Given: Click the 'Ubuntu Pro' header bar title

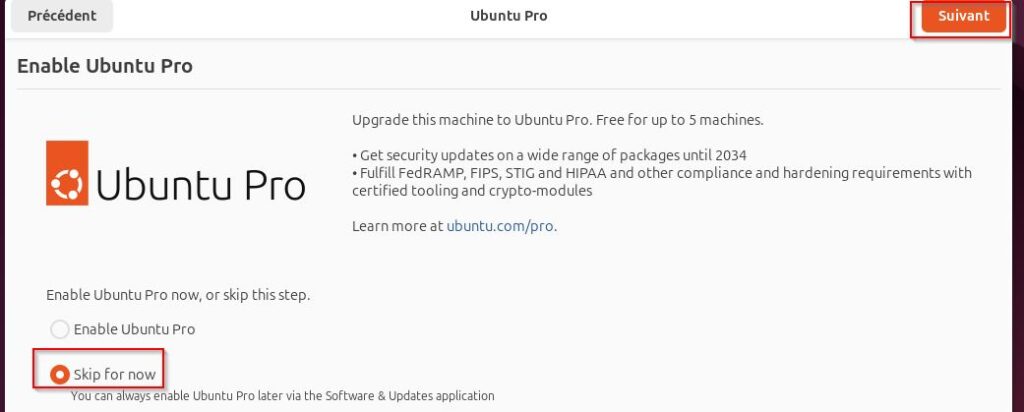Looking at the screenshot, I should pyautogui.click(x=509, y=16).
